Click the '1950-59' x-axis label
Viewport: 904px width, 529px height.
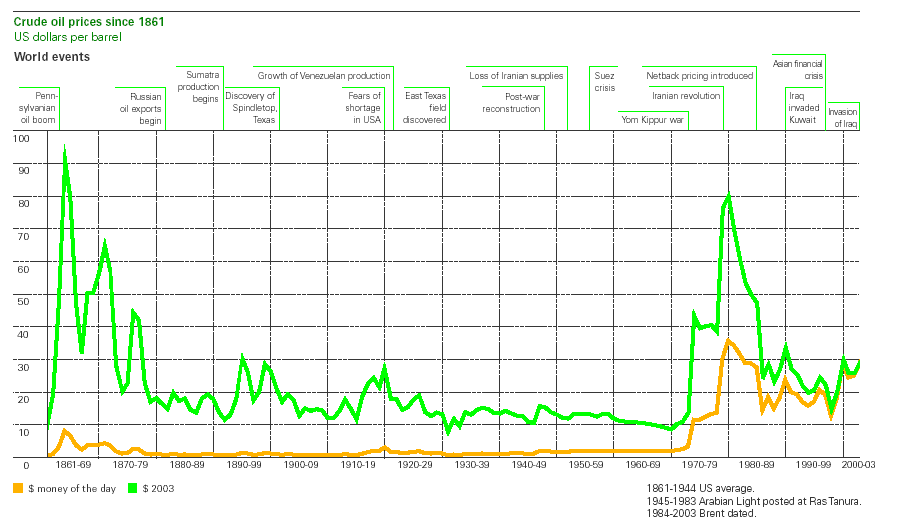[586, 464]
